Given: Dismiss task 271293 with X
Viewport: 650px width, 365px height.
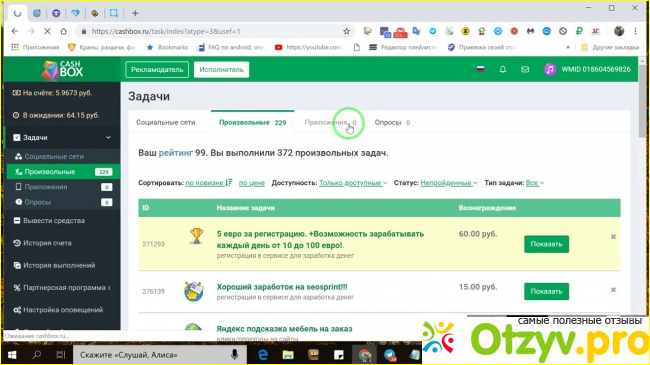Looking at the screenshot, I should tap(613, 236).
